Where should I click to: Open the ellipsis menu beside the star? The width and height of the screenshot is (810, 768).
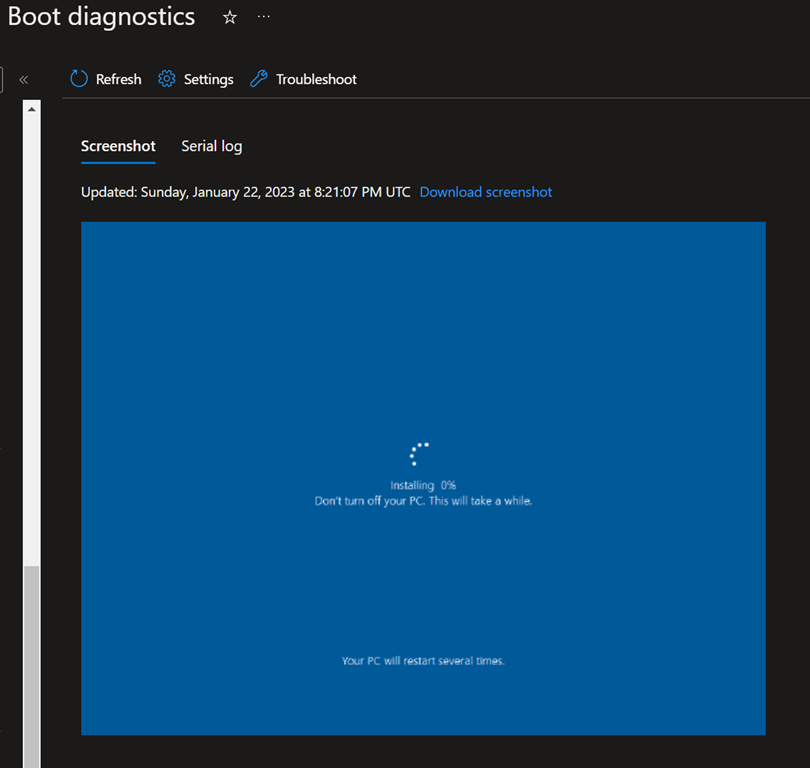(263, 17)
